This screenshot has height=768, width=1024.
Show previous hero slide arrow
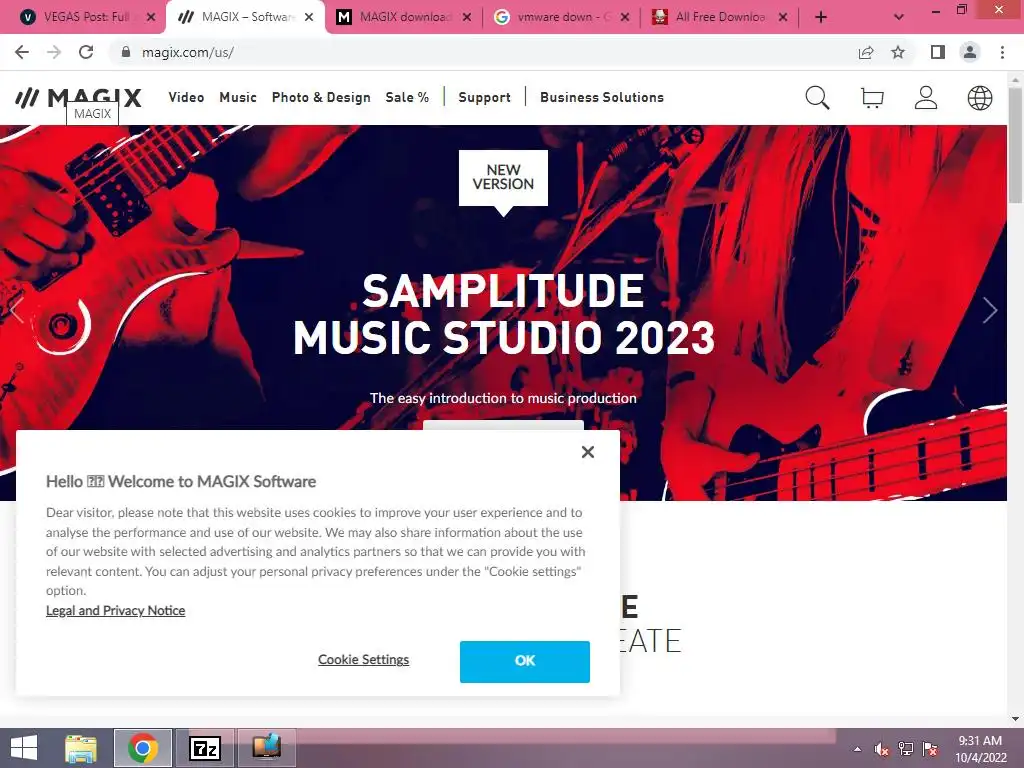[x=16, y=310]
